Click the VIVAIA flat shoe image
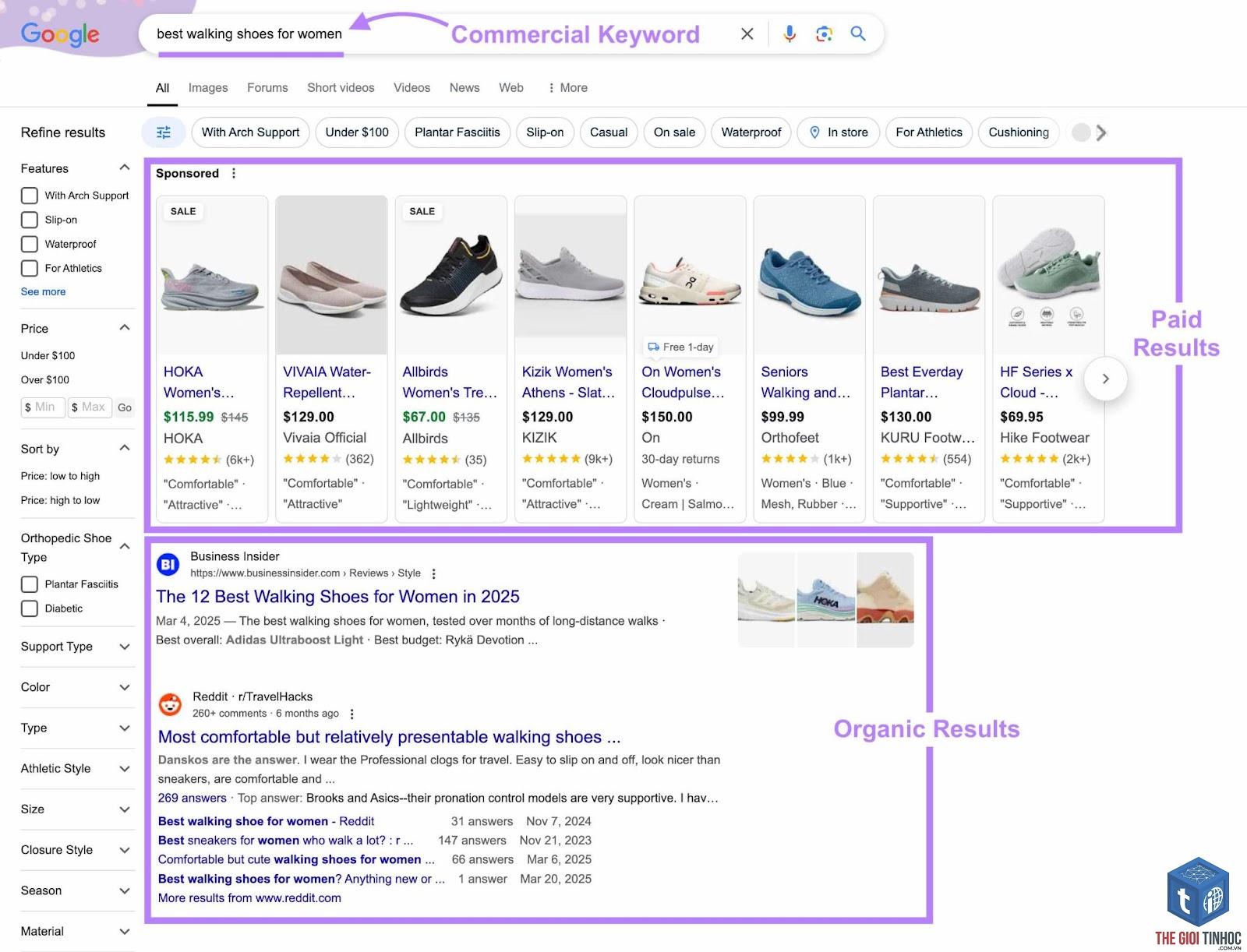This screenshot has height=952, width=1247. point(331,277)
